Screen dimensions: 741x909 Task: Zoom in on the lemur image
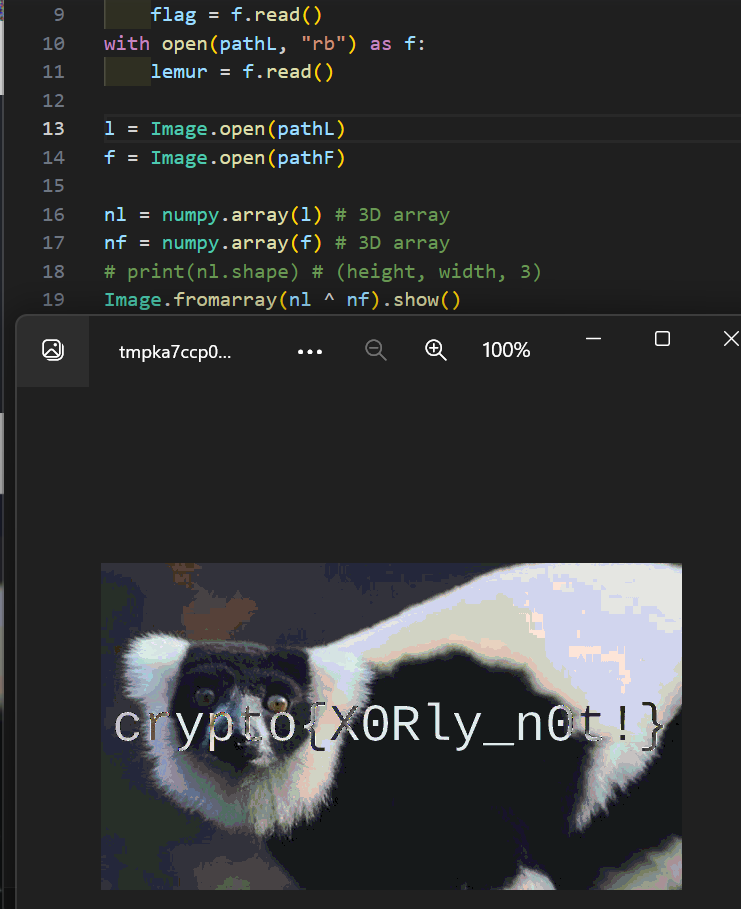pyautogui.click(x=436, y=350)
